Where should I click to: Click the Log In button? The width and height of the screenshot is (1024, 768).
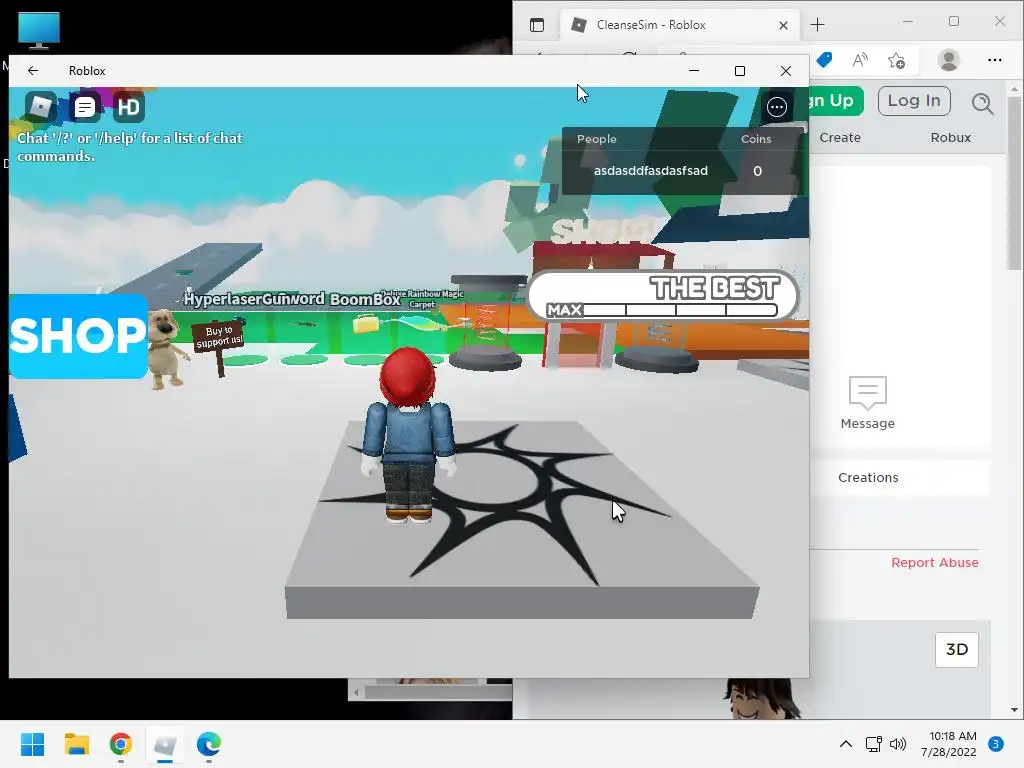pos(914,101)
